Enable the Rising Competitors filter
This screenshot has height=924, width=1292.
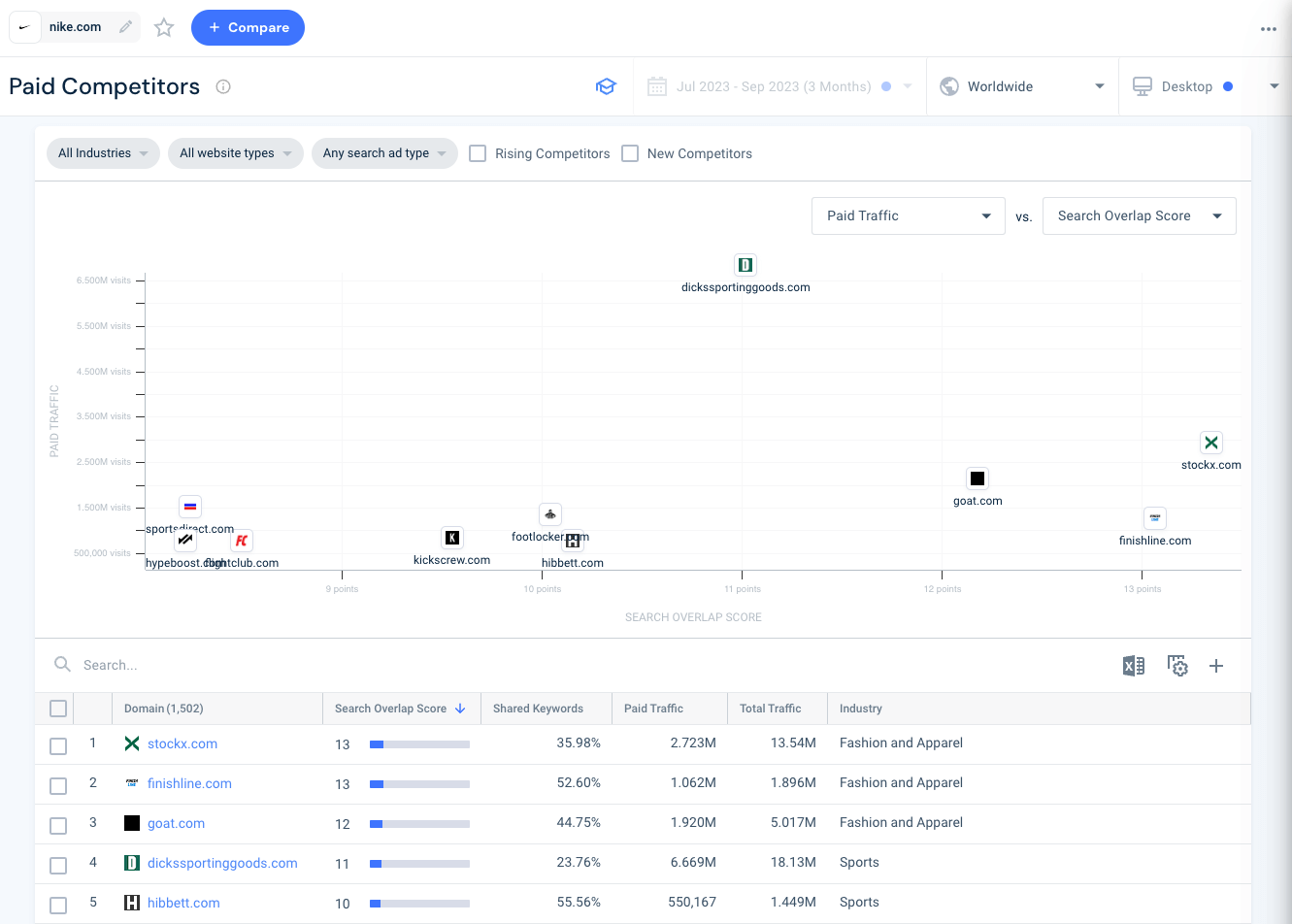[x=477, y=153]
